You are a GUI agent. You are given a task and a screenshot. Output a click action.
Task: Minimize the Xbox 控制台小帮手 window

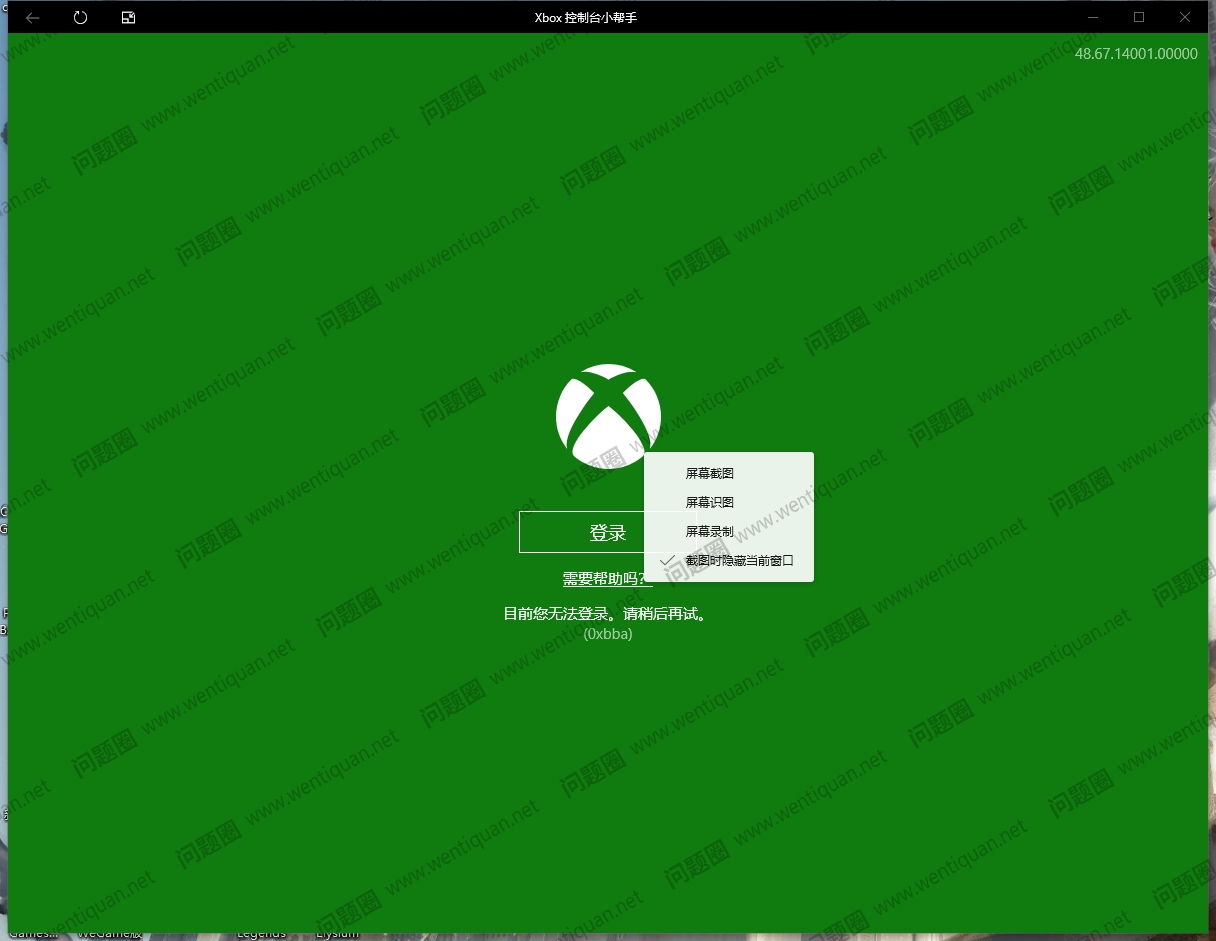click(x=1093, y=17)
